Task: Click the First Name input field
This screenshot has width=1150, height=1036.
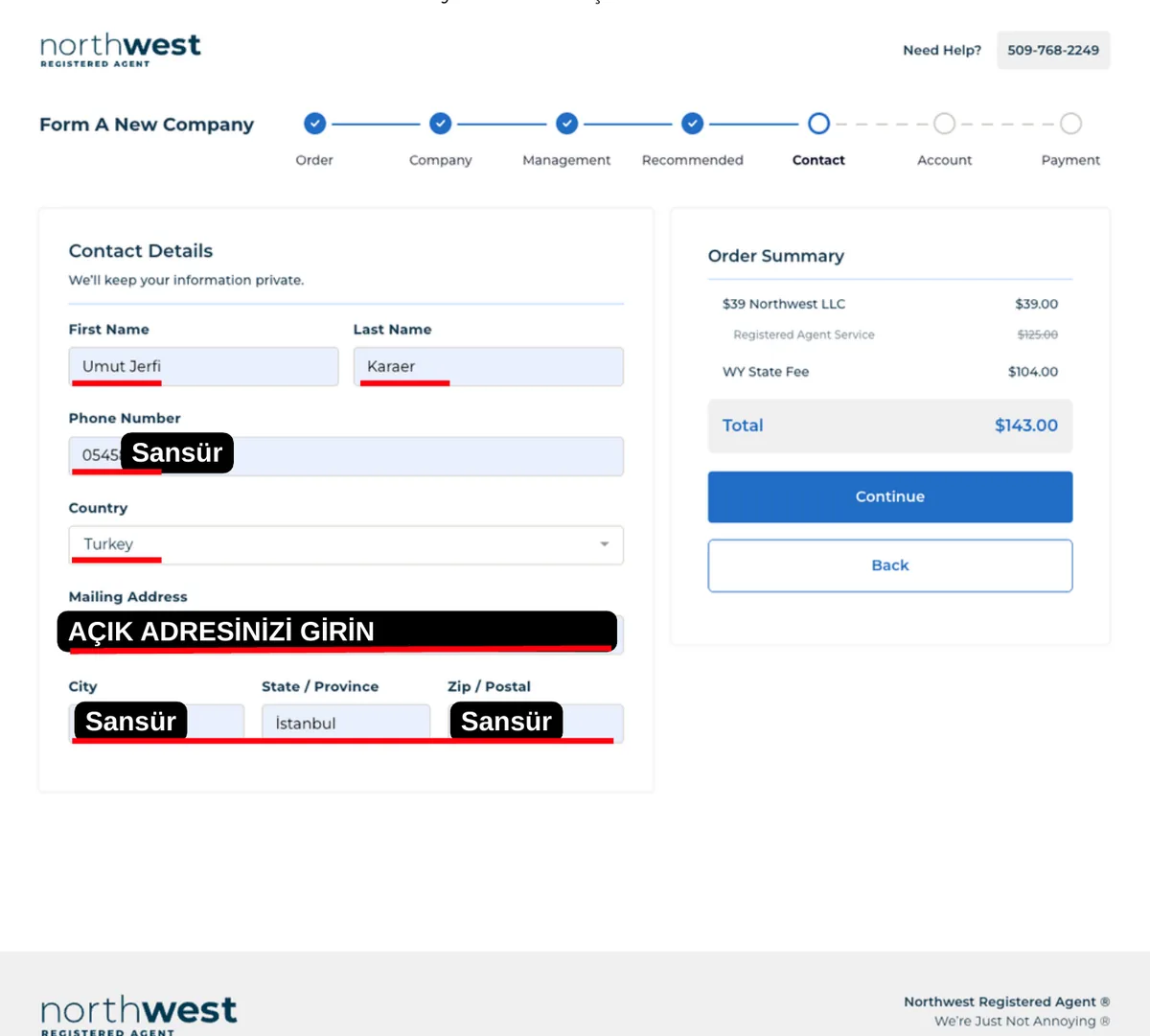Action: (203, 366)
